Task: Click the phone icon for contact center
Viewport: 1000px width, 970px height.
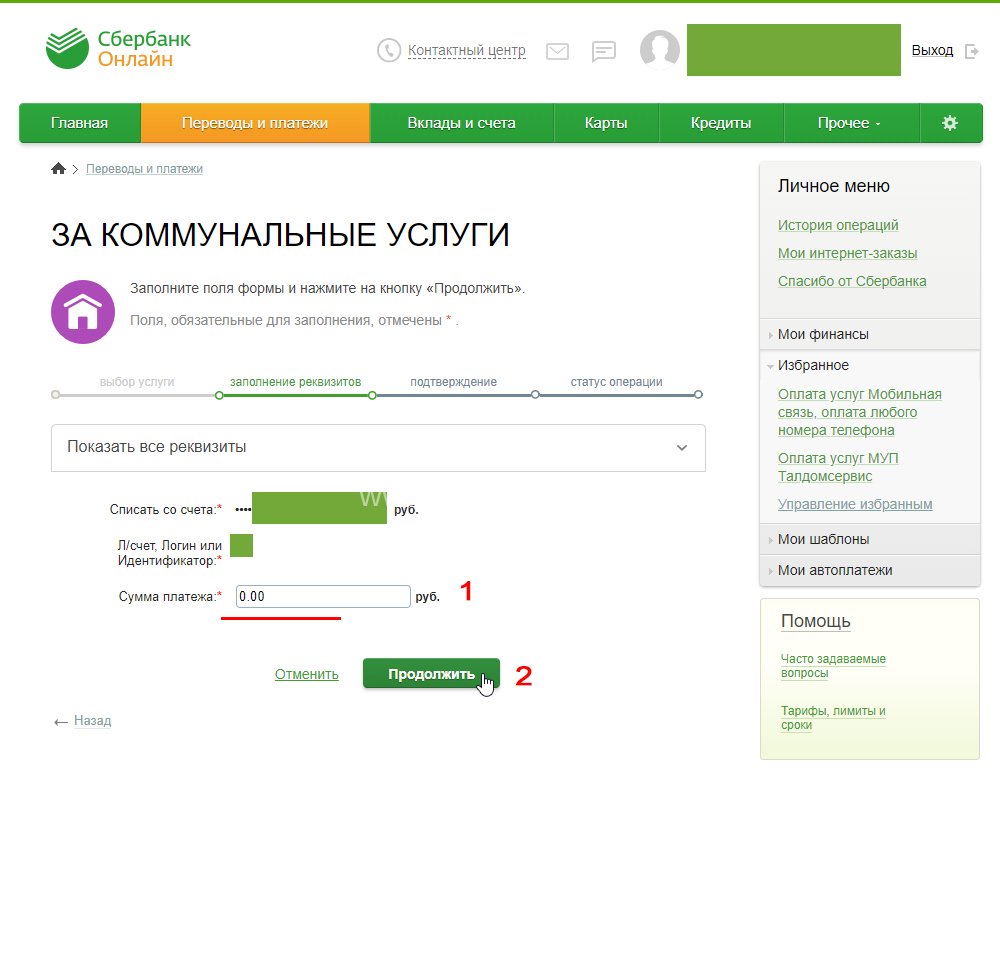Action: pos(388,50)
